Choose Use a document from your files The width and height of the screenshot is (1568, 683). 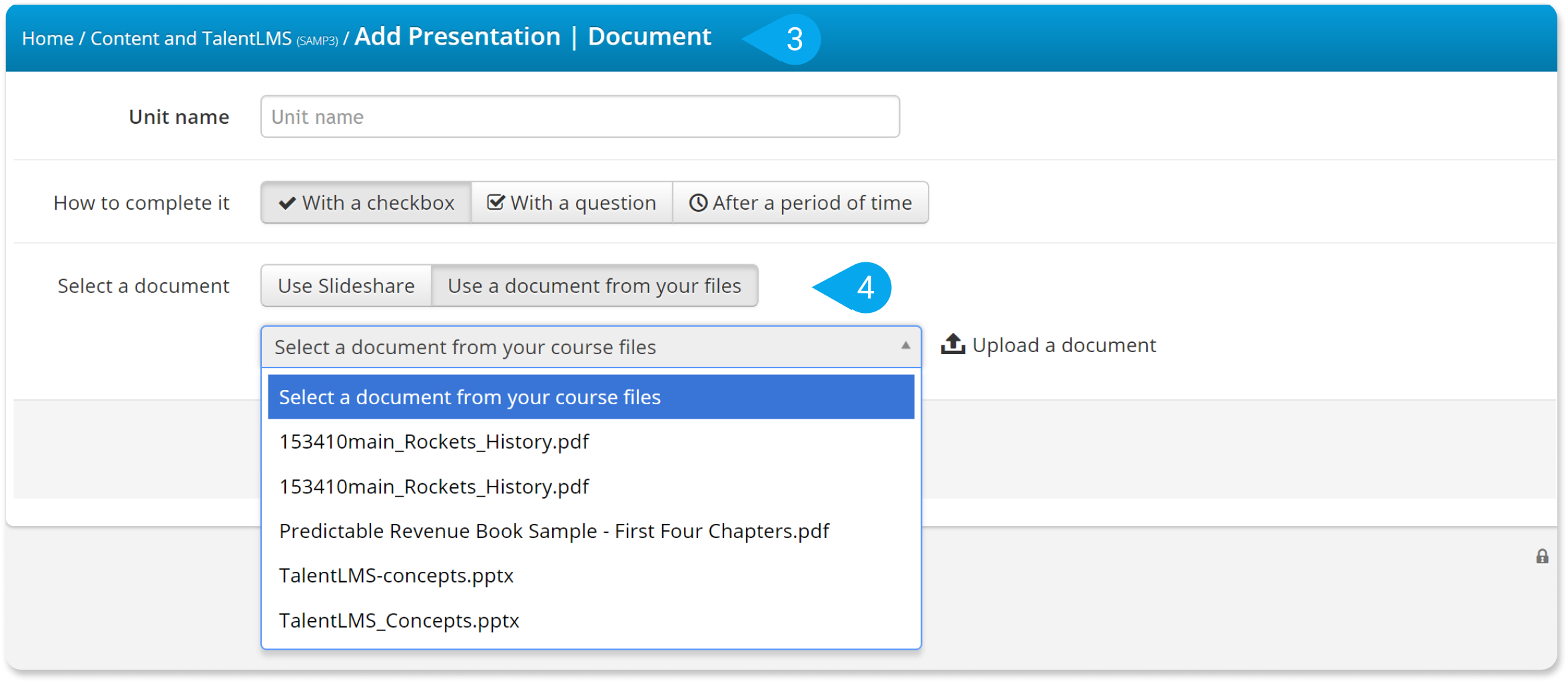[595, 286]
